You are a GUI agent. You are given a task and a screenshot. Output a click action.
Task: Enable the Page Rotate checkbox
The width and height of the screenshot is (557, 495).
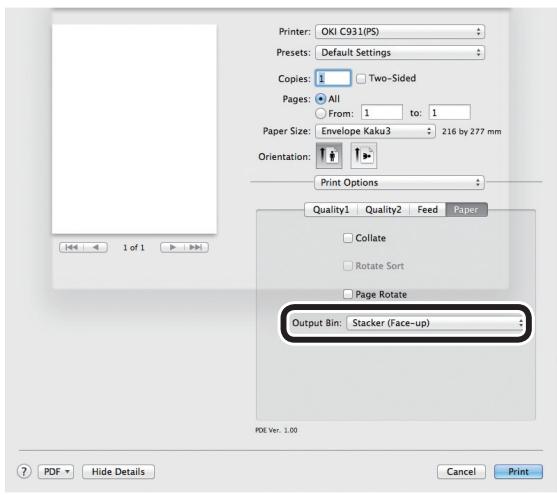tap(348, 294)
